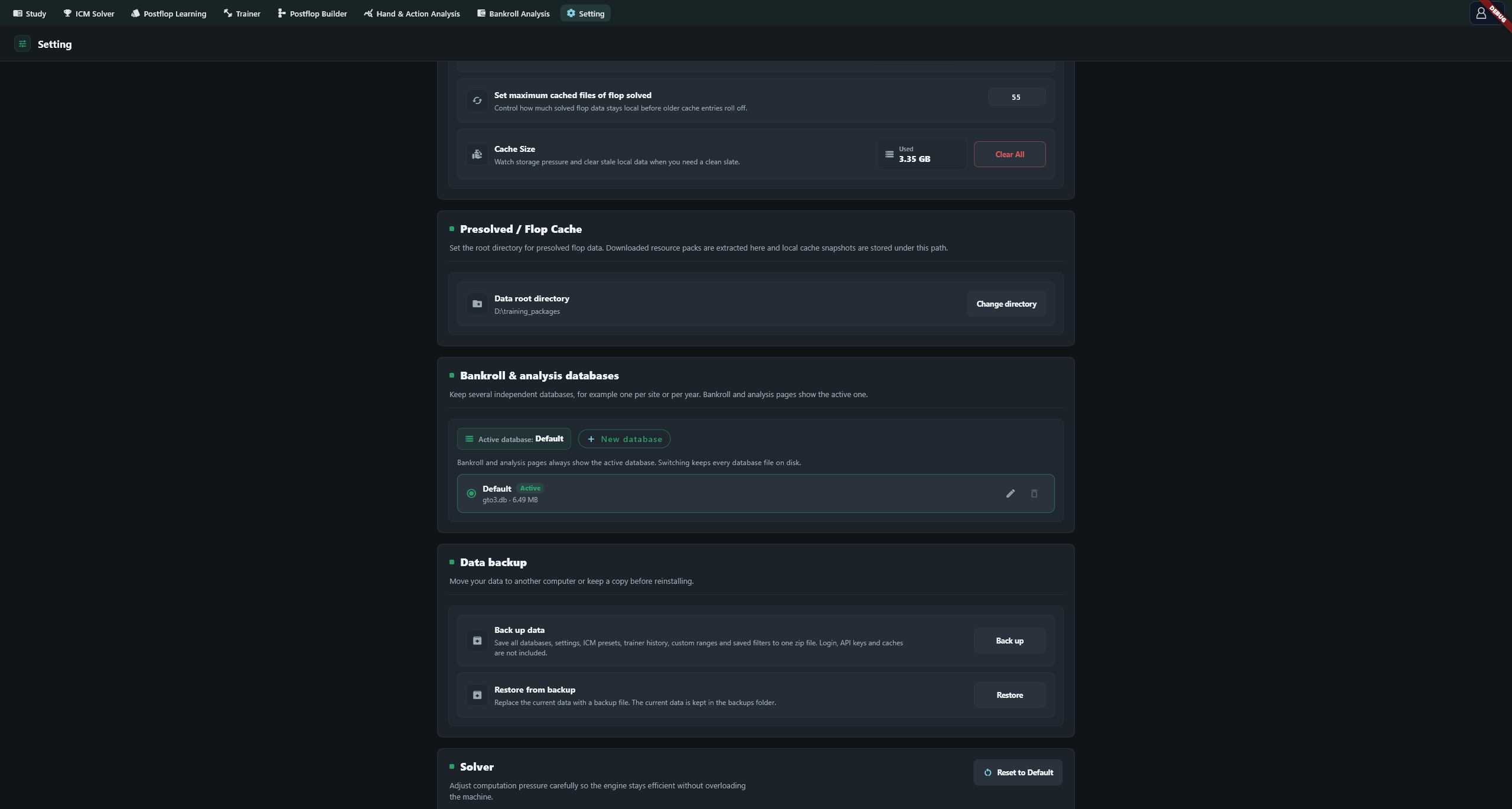Click the Active database Default chip

(x=514, y=438)
